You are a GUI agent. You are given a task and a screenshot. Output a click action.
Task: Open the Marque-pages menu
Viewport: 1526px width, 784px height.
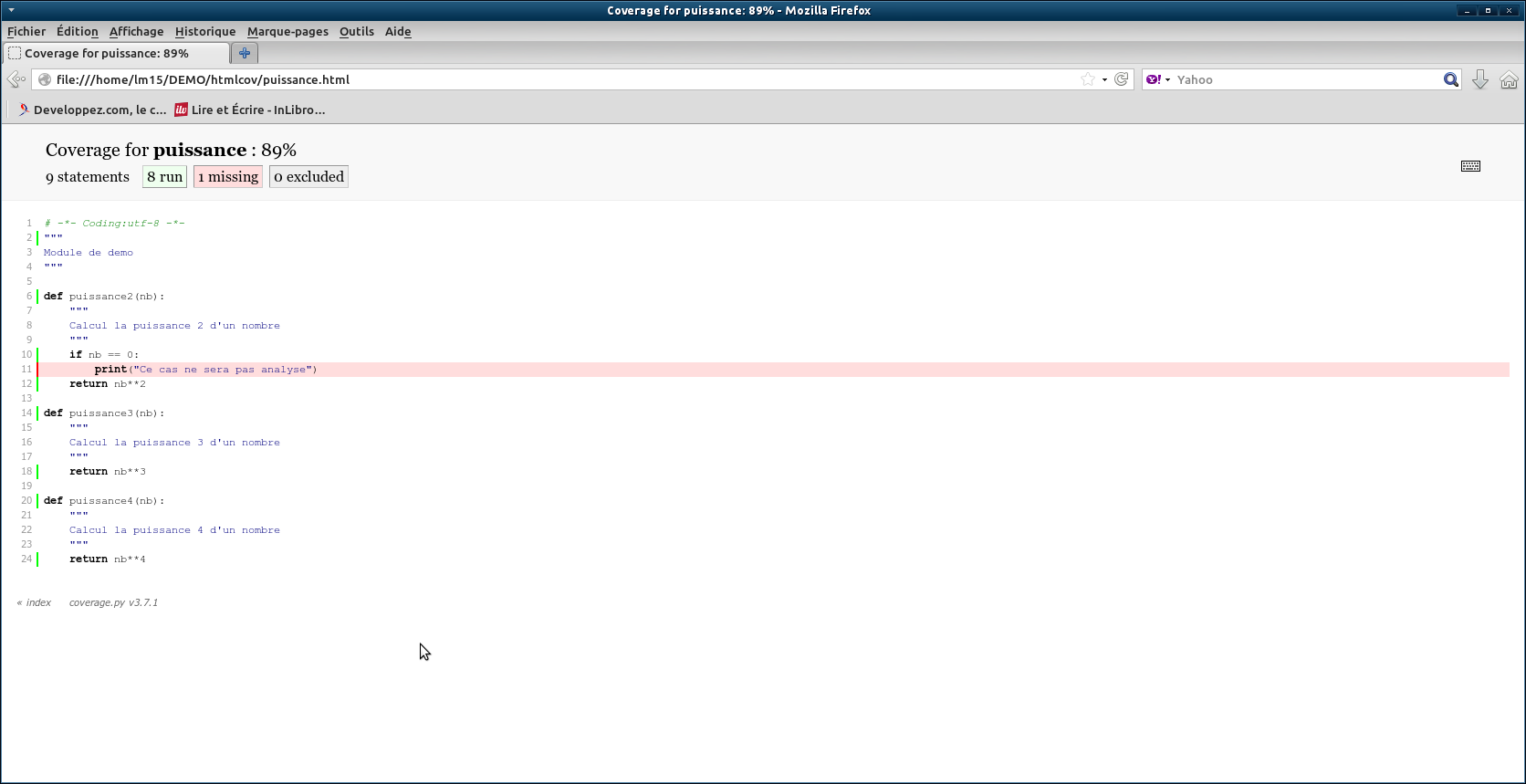pos(287,31)
